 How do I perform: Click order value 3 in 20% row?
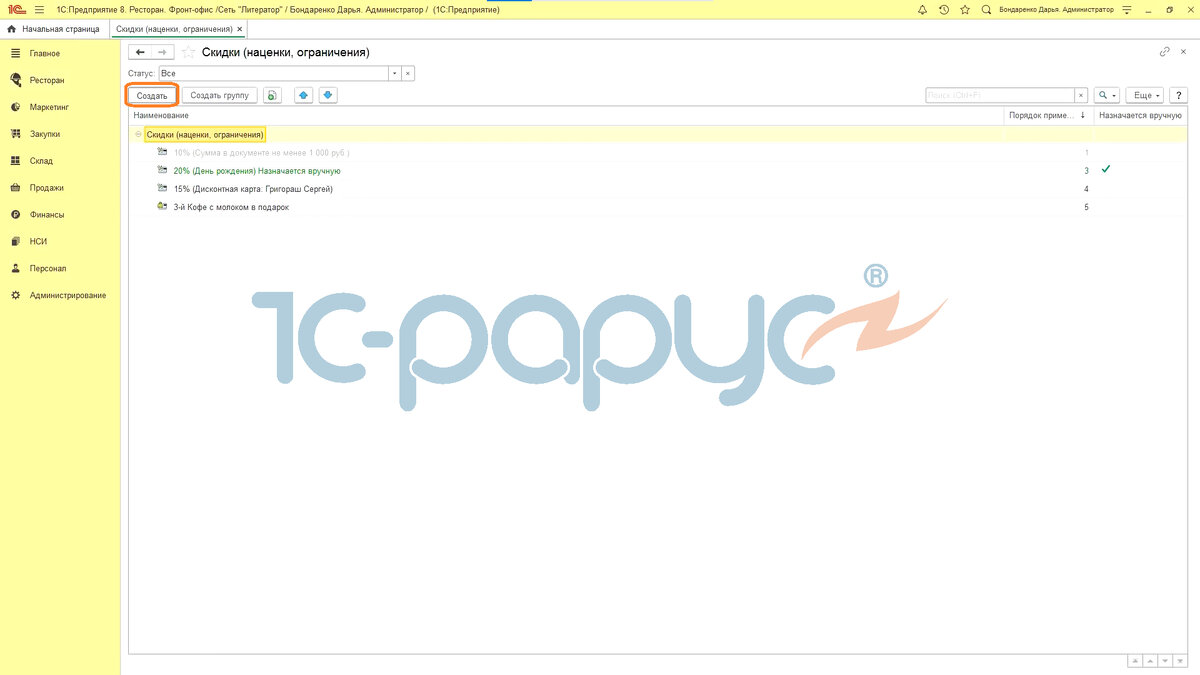(1086, 171)
